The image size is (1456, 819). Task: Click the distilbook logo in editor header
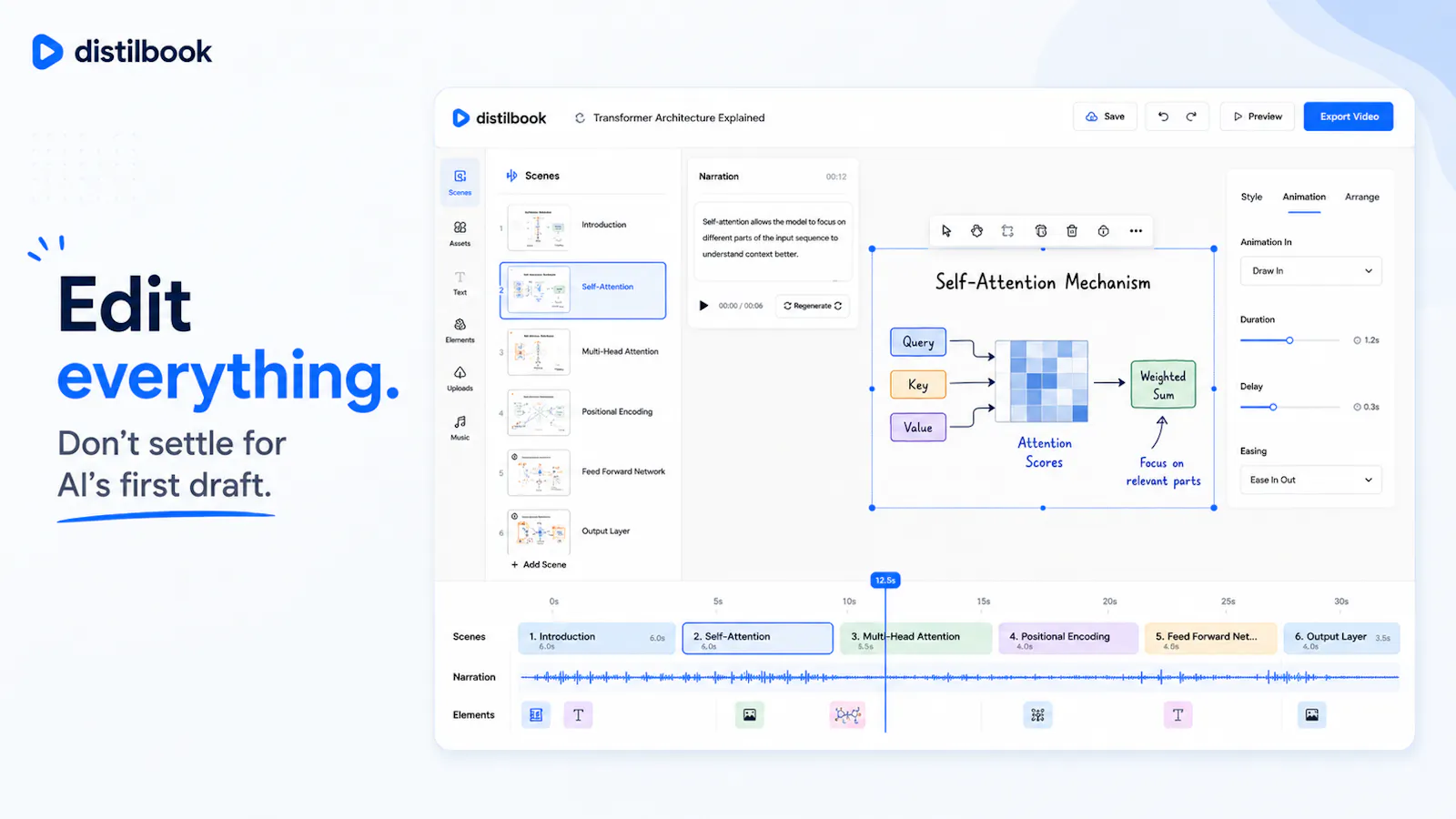[x=500, y=117]
